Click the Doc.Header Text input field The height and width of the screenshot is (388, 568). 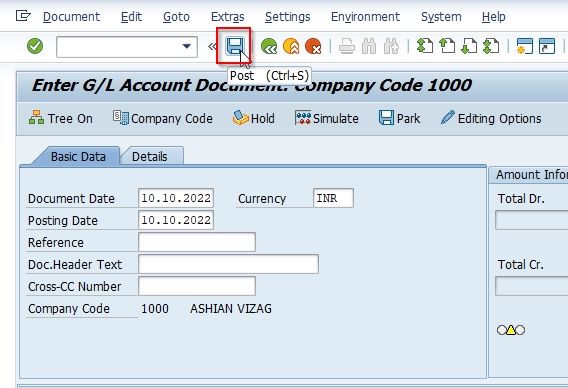(x=228, y=264)
